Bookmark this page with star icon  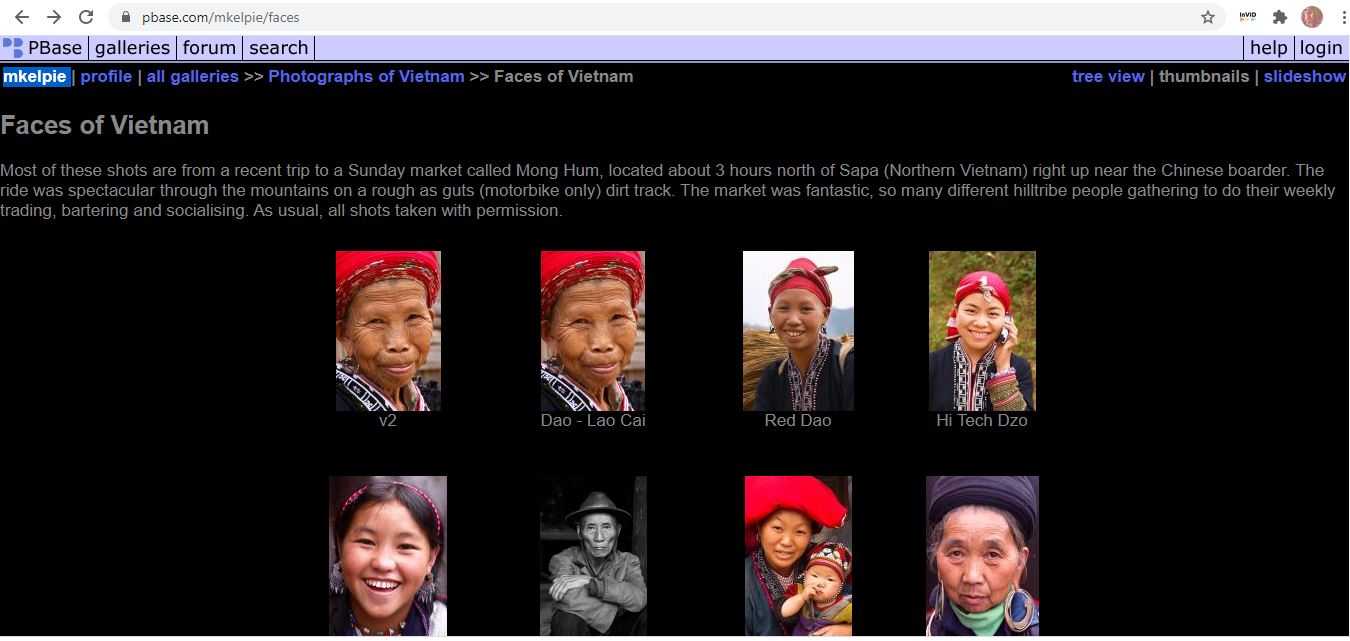1208,17
